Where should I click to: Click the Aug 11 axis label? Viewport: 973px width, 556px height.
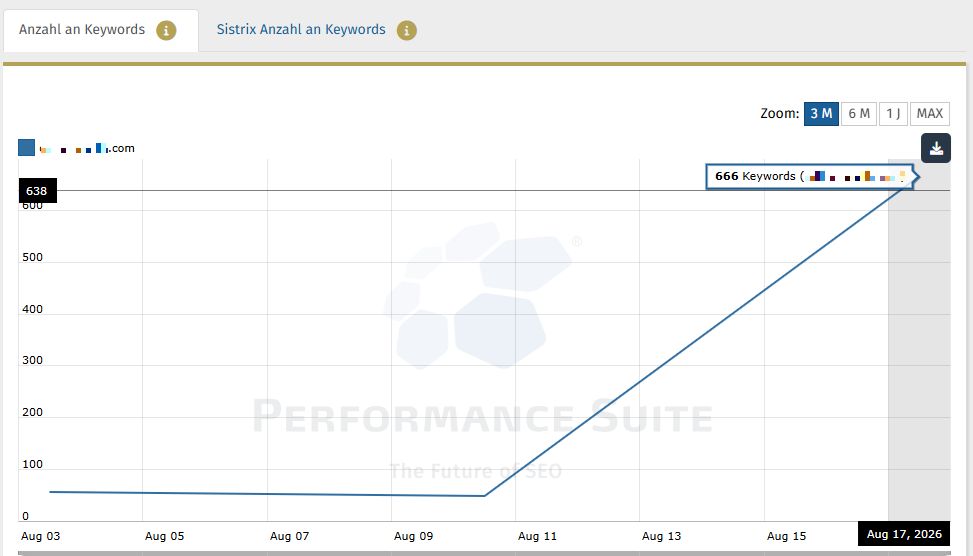click(537, 536)
